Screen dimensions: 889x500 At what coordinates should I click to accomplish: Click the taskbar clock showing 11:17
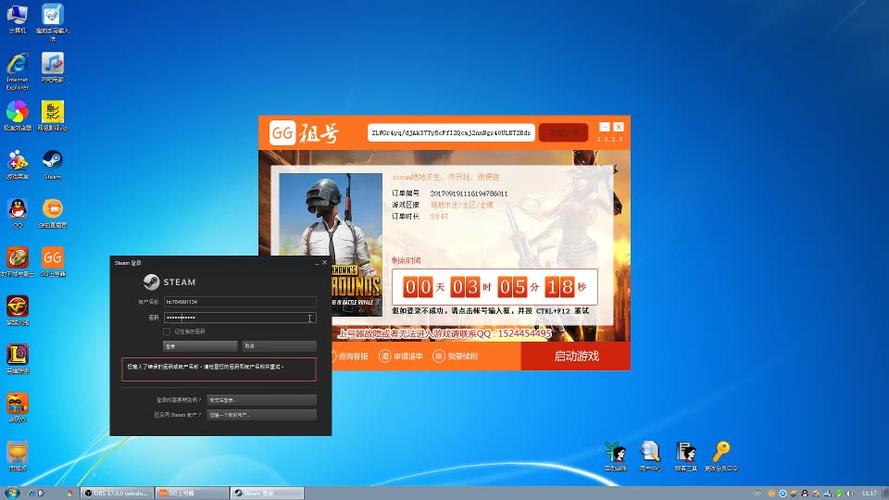pos(869,493)
